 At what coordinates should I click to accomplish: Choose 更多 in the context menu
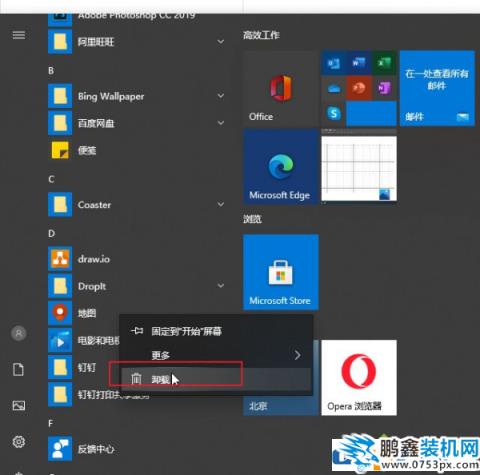click(216, 355)
